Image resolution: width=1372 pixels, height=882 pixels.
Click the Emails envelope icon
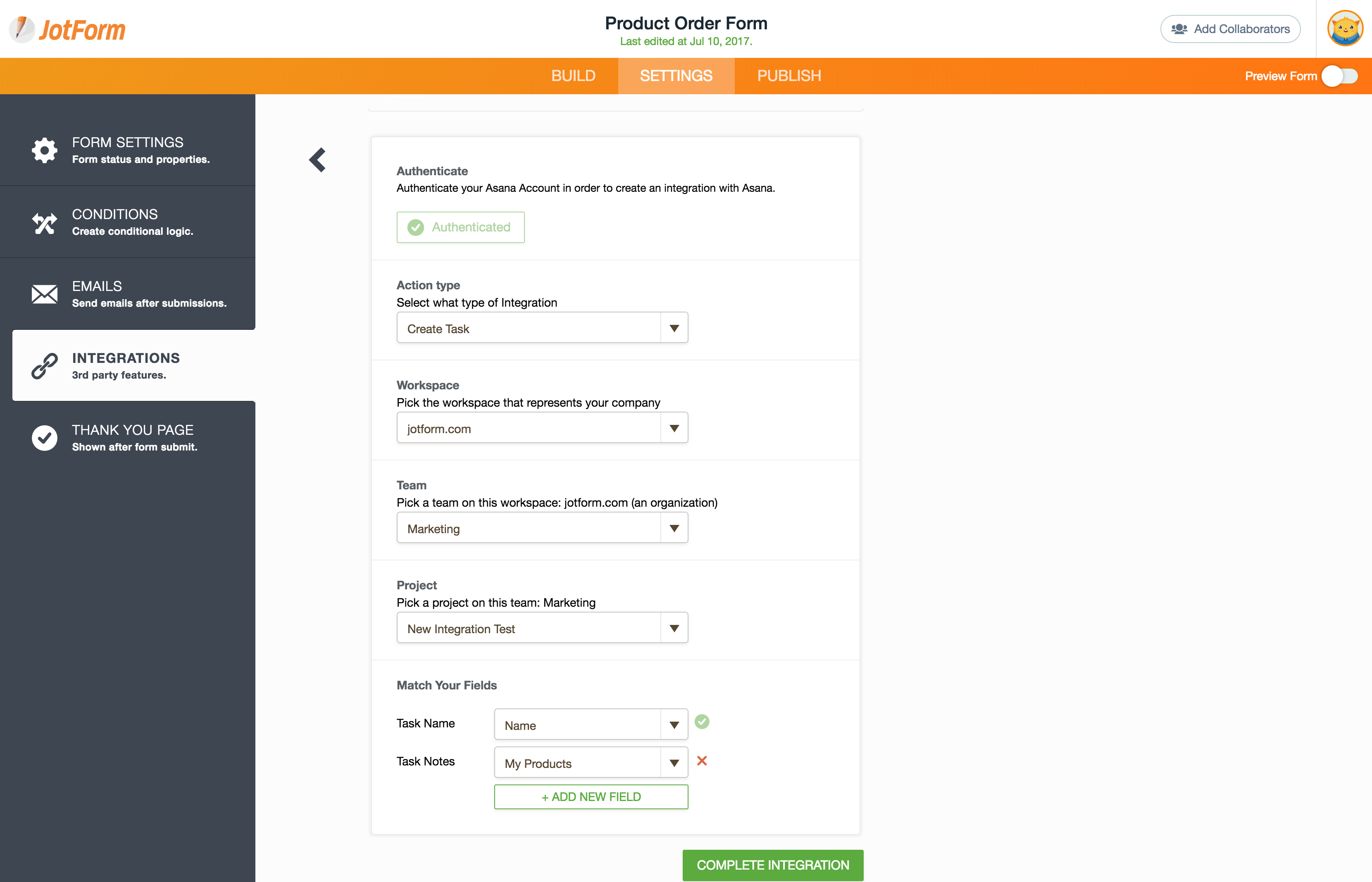(44, 294)
